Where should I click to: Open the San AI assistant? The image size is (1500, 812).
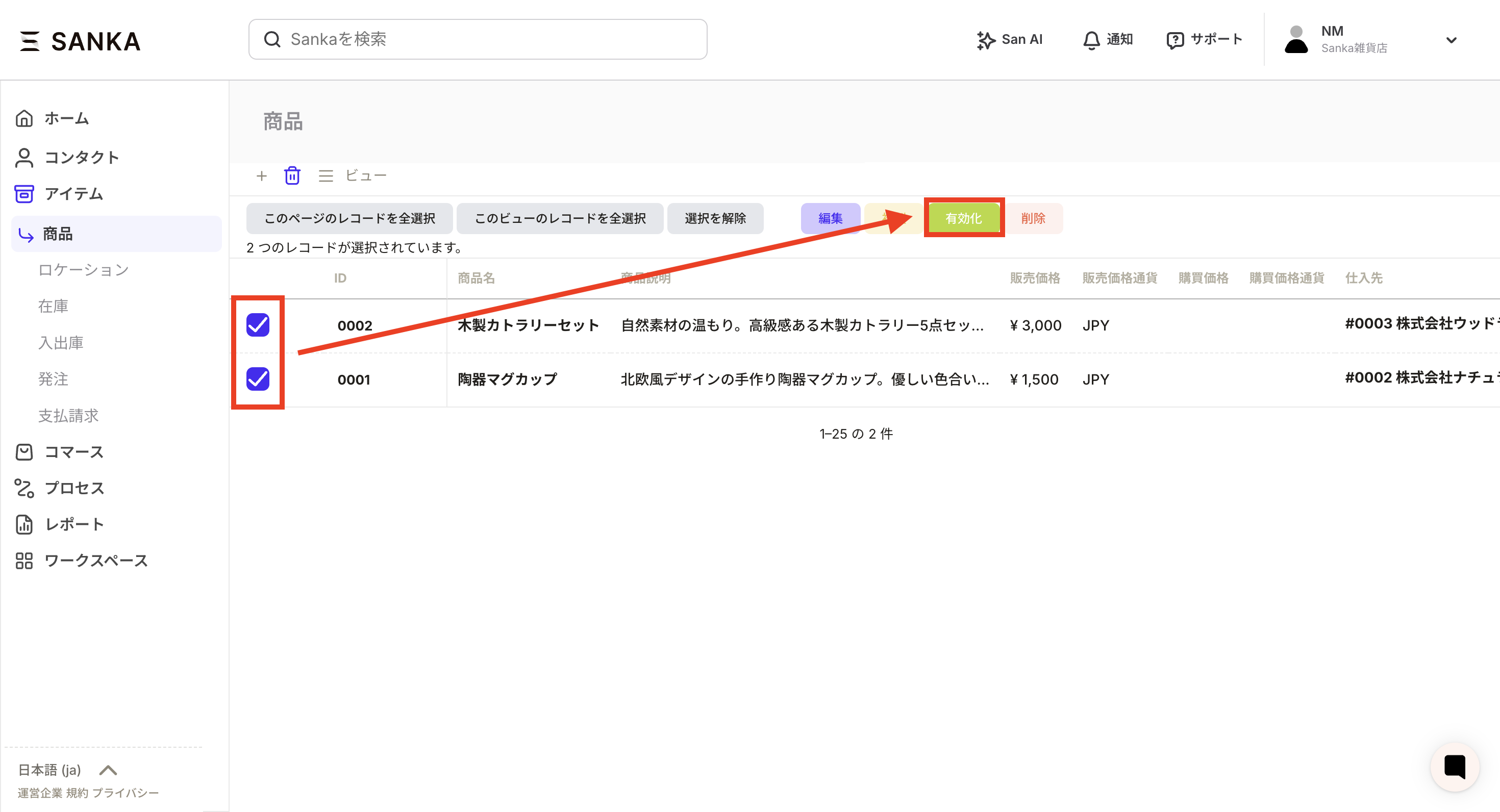click(1009, 40)
